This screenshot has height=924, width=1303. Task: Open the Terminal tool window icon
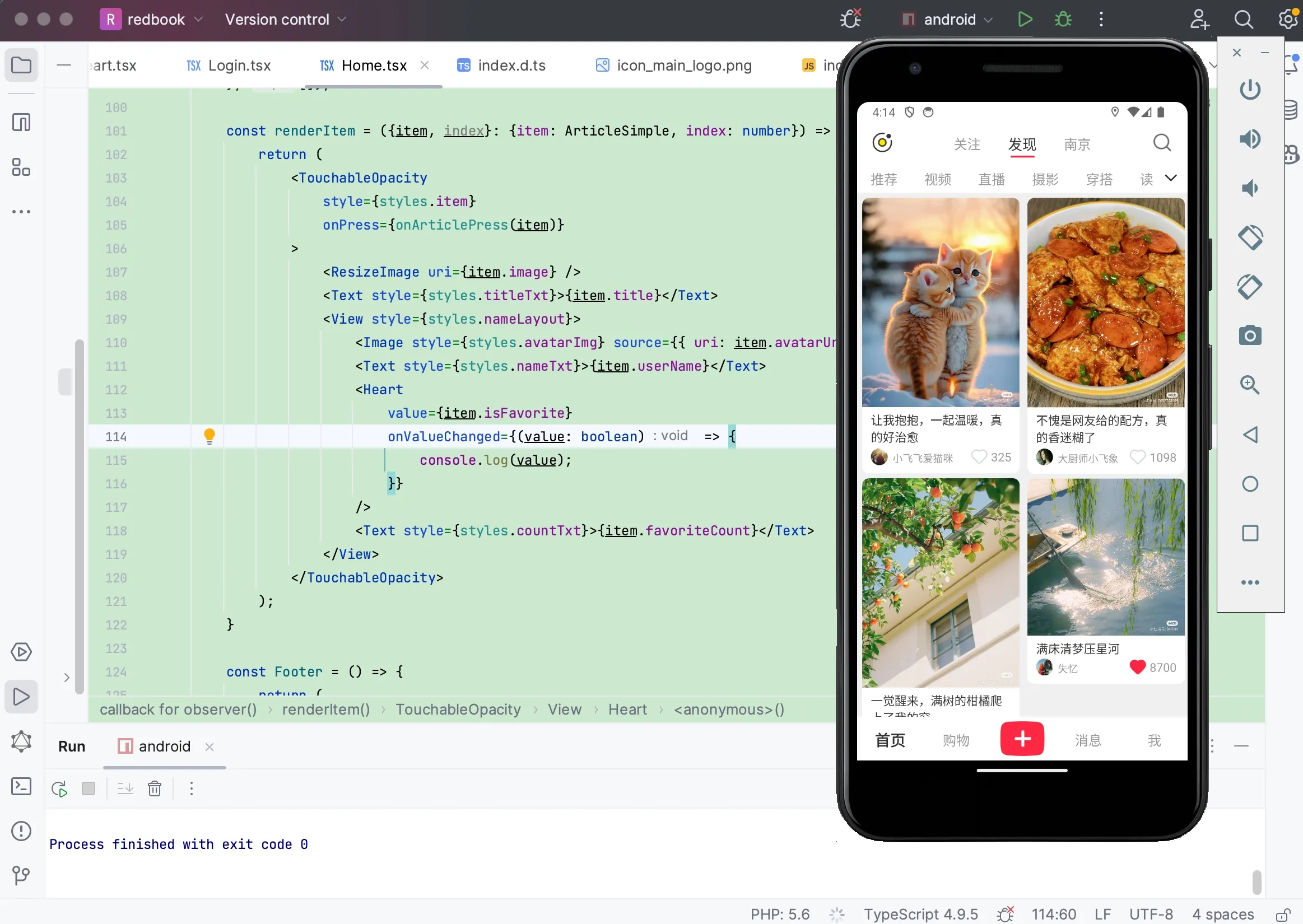tap(21, 786)
